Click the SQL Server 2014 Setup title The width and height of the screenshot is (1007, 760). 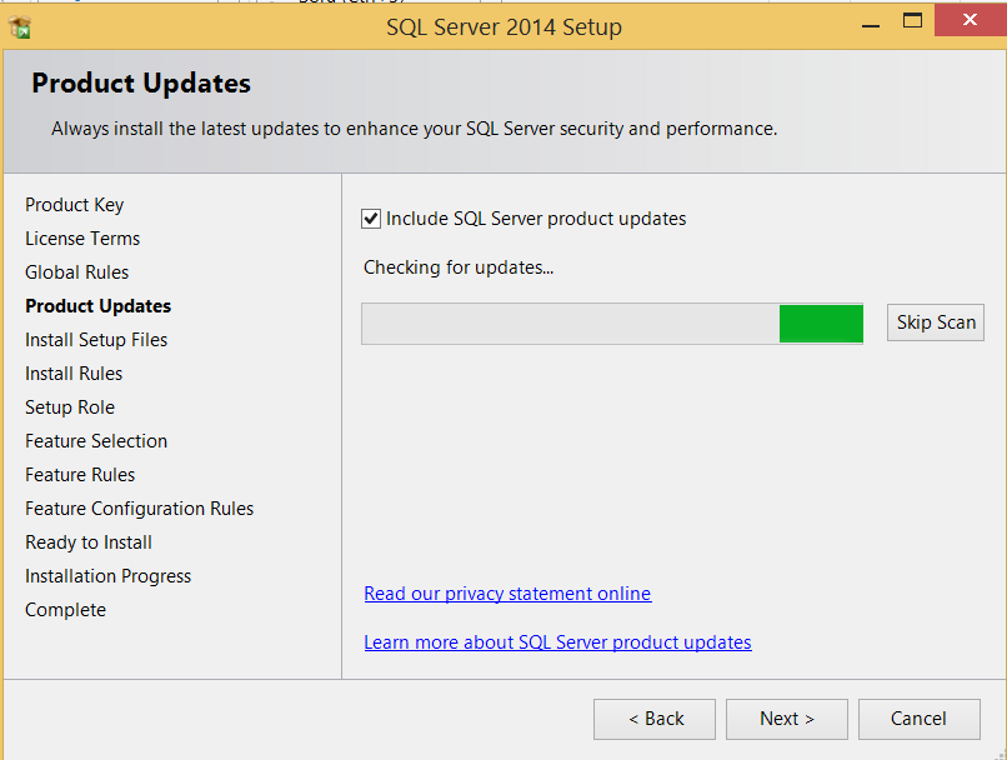pyautogui.click(x=504, y=28)
